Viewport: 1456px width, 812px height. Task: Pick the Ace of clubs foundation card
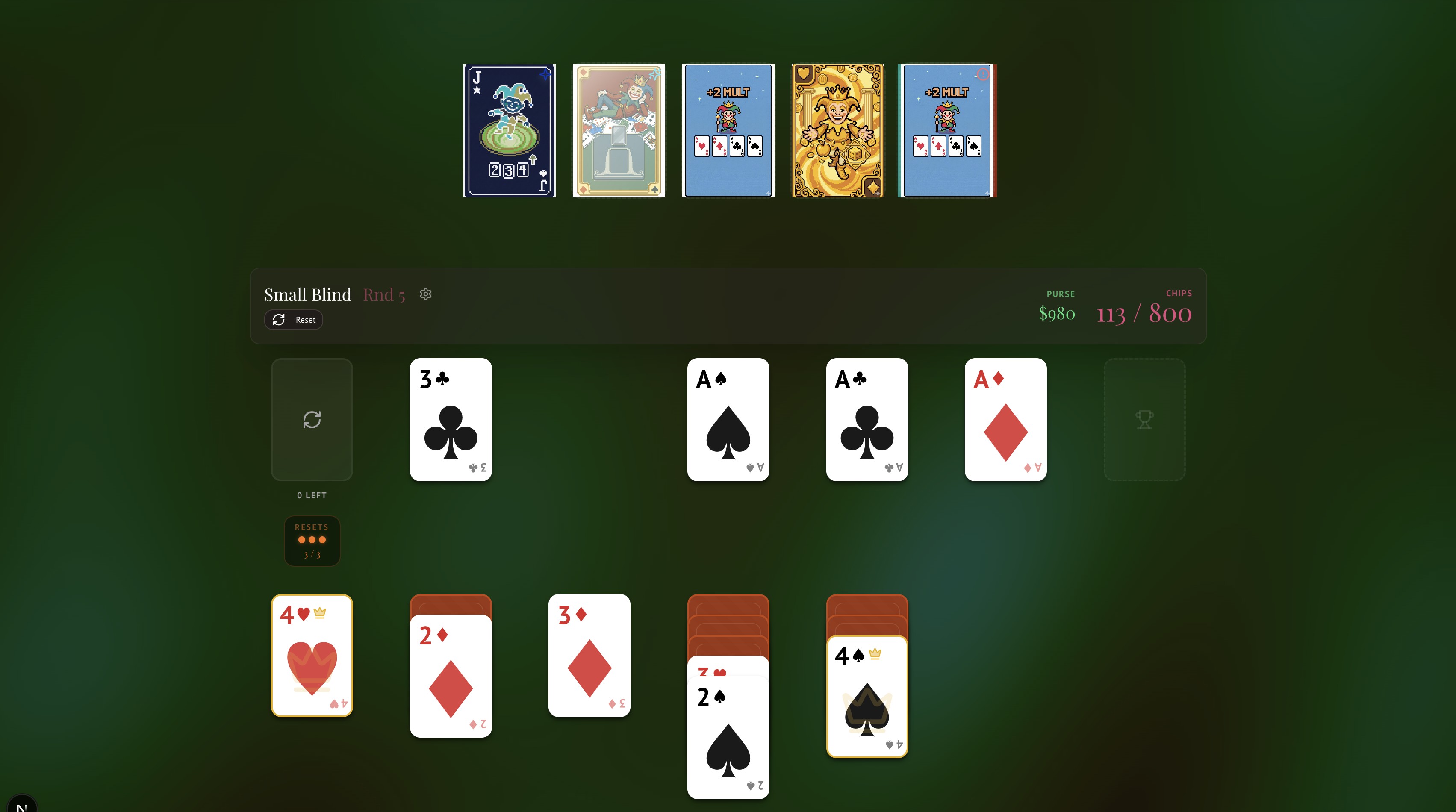867,419
